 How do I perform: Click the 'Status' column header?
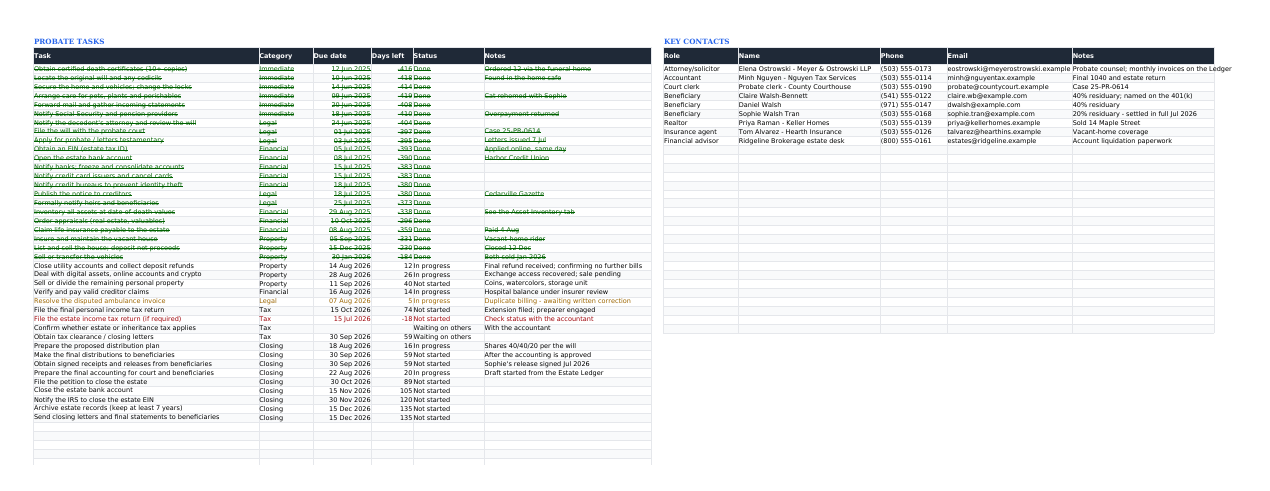pyautogui.click(x=447, y=56)
